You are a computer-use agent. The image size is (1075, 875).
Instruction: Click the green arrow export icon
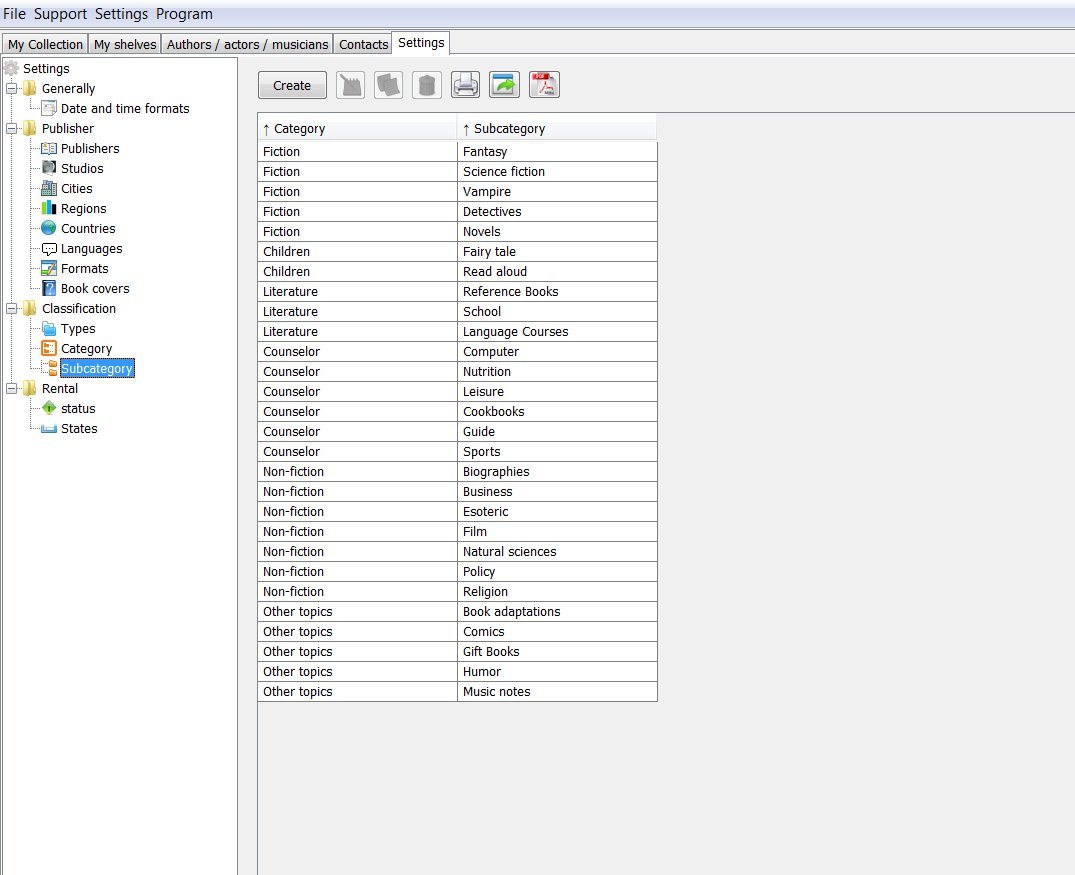click(x=505, y=85)
